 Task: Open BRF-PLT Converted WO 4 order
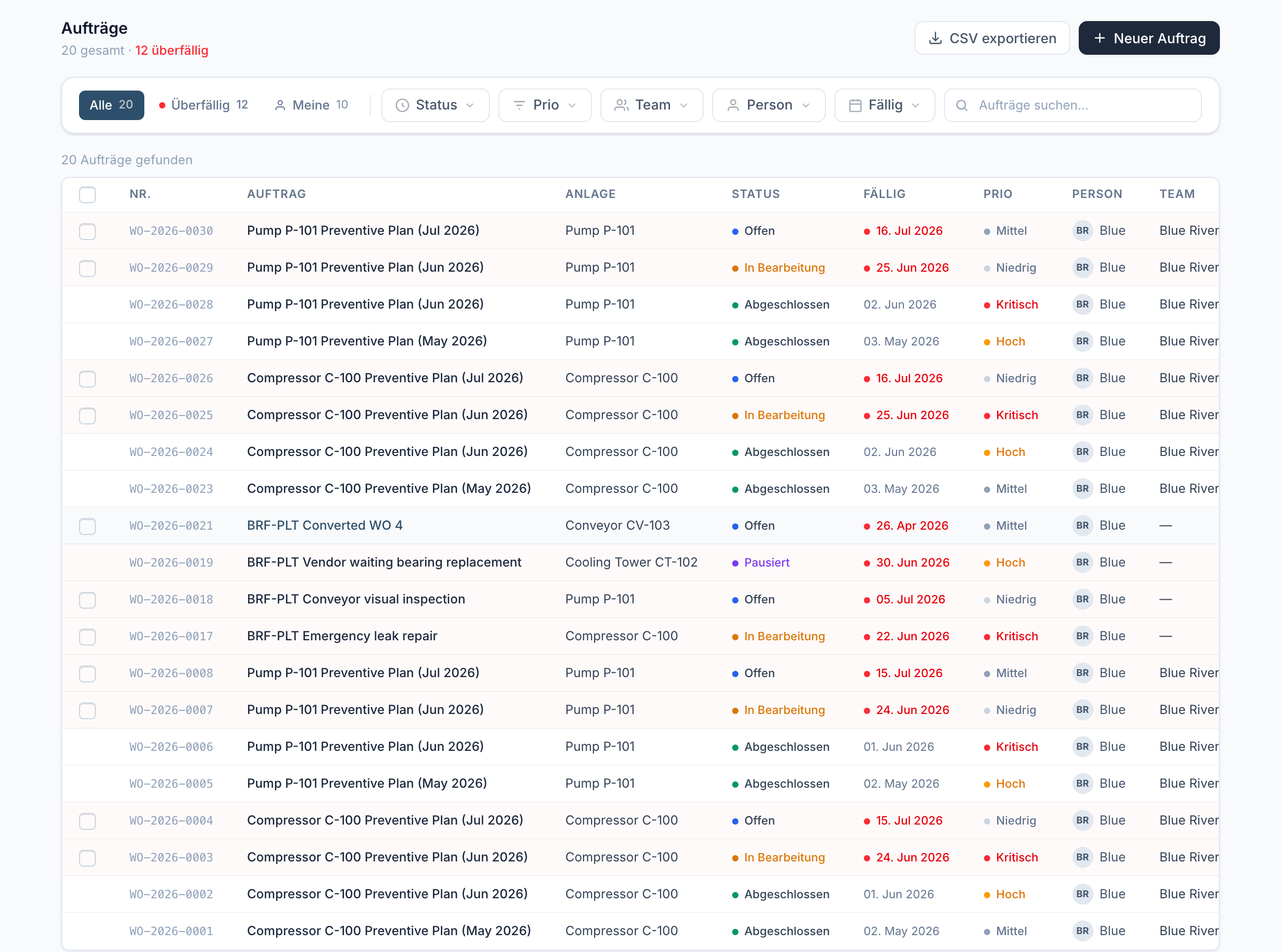click(324, 525)
